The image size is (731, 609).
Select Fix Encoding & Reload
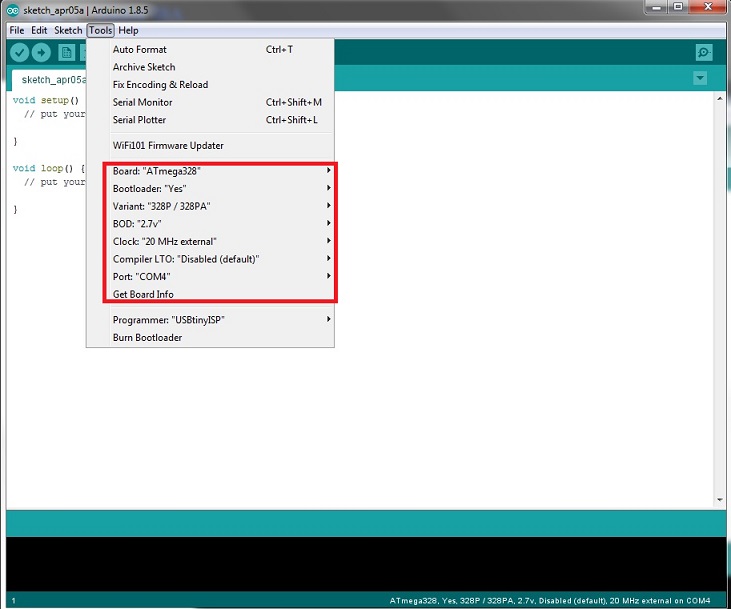(x=210, y=85)
